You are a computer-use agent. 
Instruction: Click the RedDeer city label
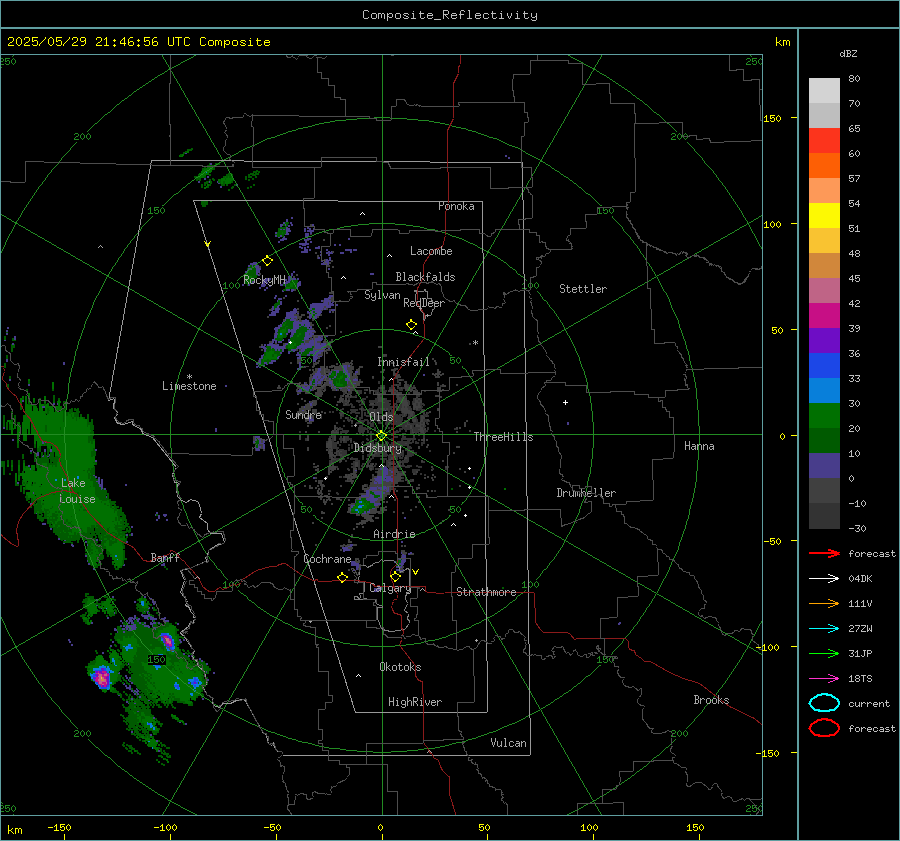click(424, 303)
